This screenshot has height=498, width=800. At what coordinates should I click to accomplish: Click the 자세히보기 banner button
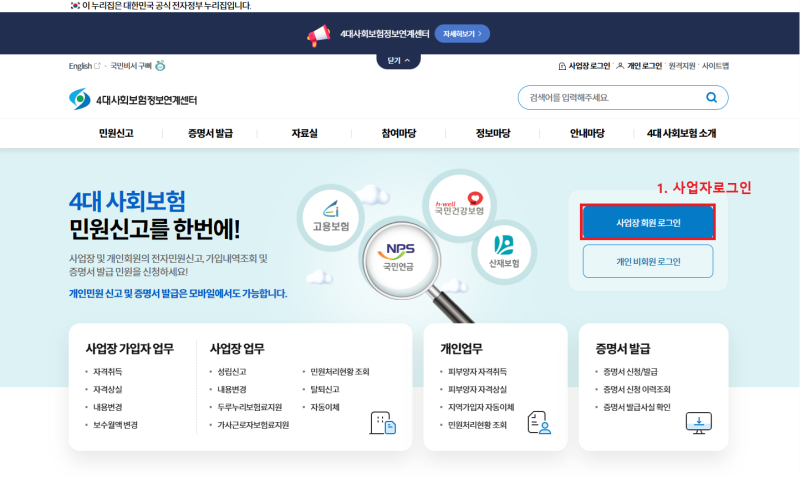point(462,34)
